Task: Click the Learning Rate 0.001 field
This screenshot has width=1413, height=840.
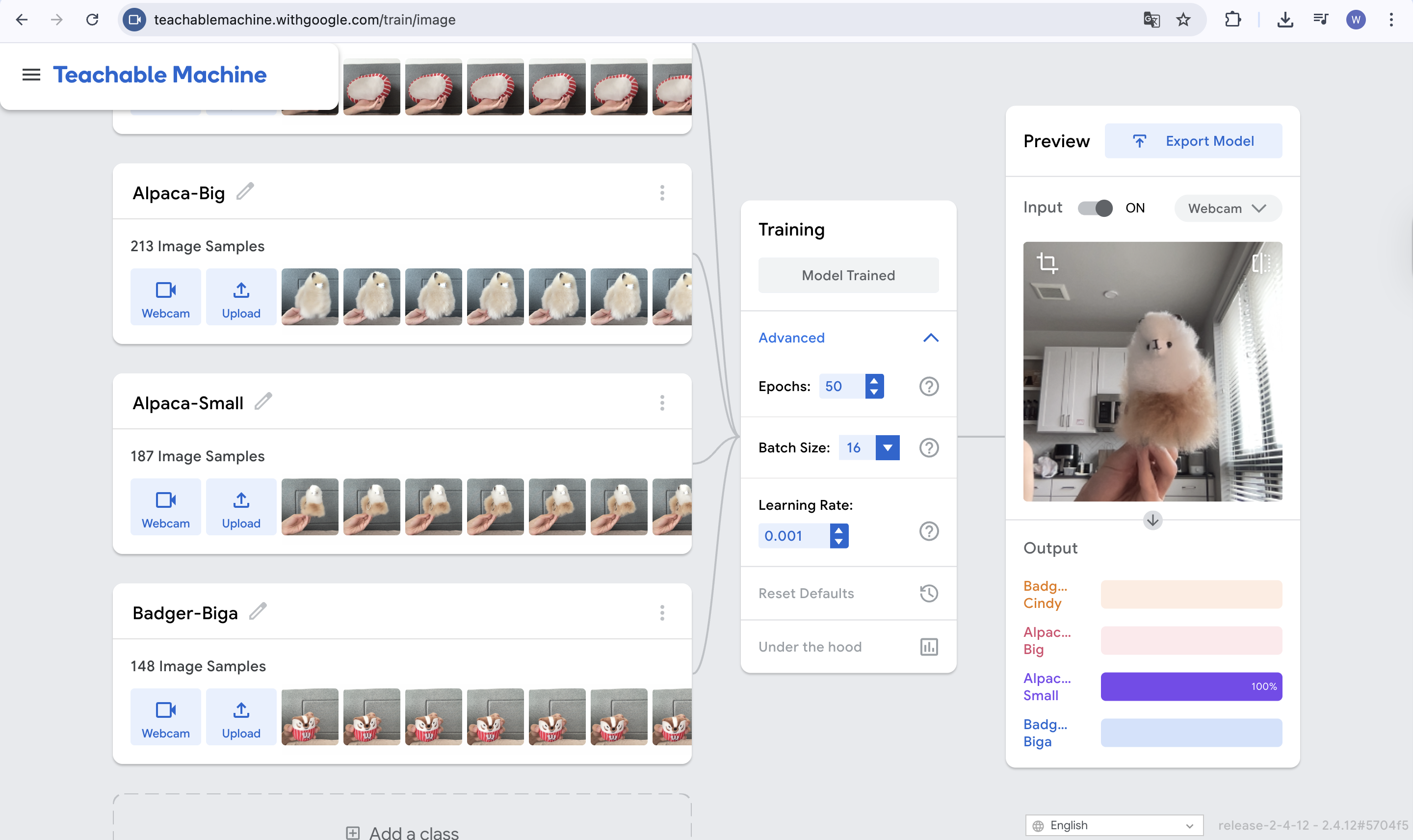Action: coord(793,536)
